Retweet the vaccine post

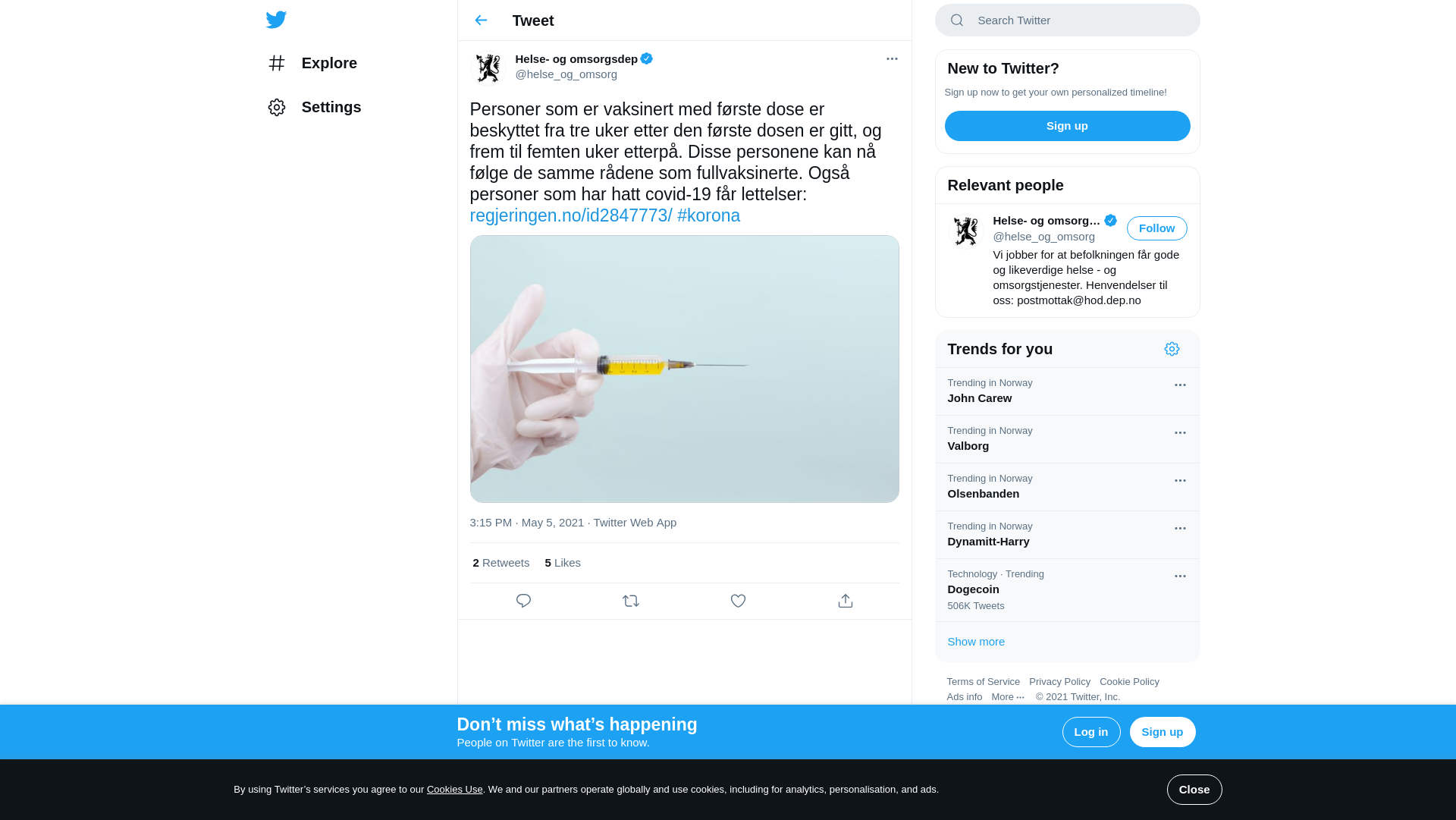pyautogui.click(x=631, y=601)
